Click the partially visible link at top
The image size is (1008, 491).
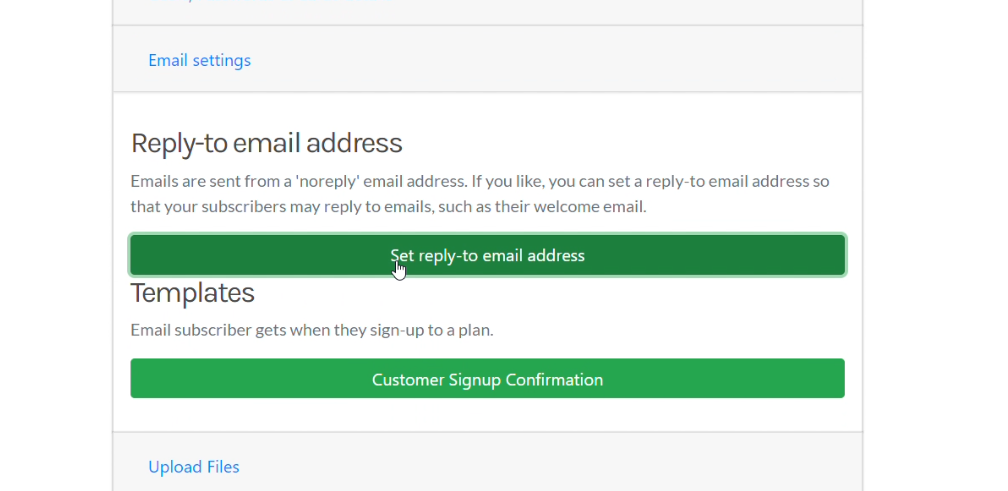(x=270, y=2)
